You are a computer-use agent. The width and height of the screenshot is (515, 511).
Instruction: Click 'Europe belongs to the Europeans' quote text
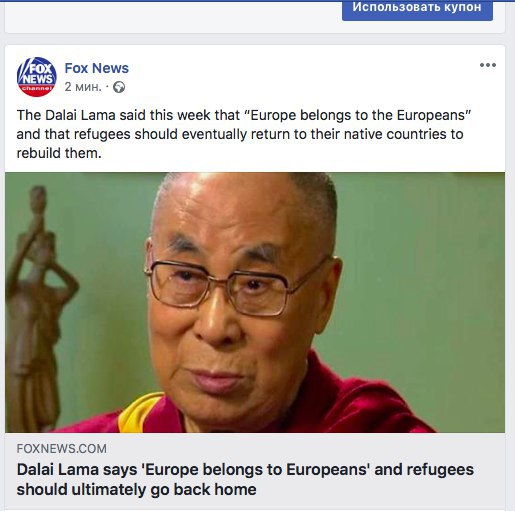pyautogui.click(x=357, y=115)
